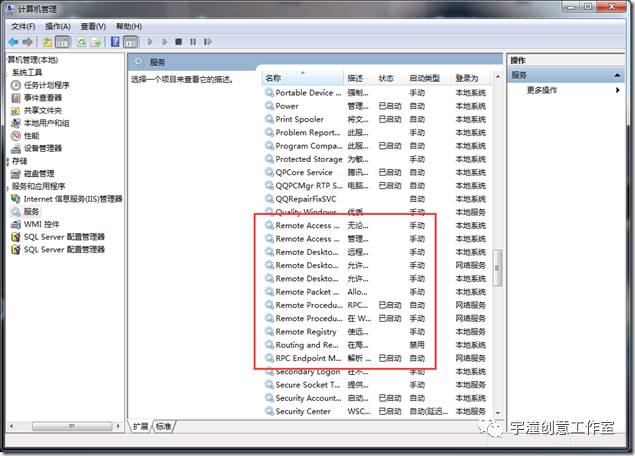This screenshot has height=456, width=635.
Task: Select the Print Spooler service
Action: (x=377, y=119)
